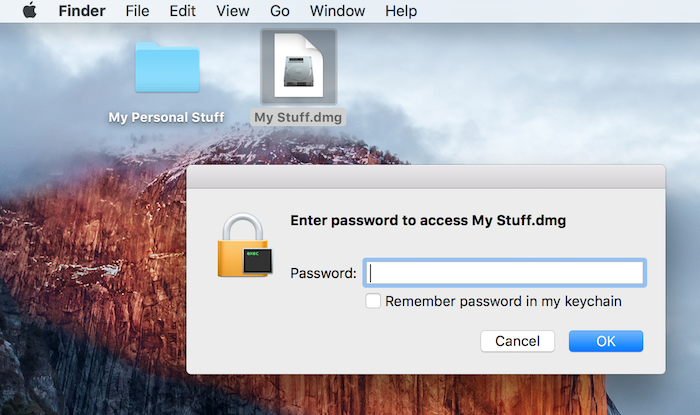Viewport: 700px width, 415px height.
Task: Confirm the password with OK
Action: tap(606, 341)
